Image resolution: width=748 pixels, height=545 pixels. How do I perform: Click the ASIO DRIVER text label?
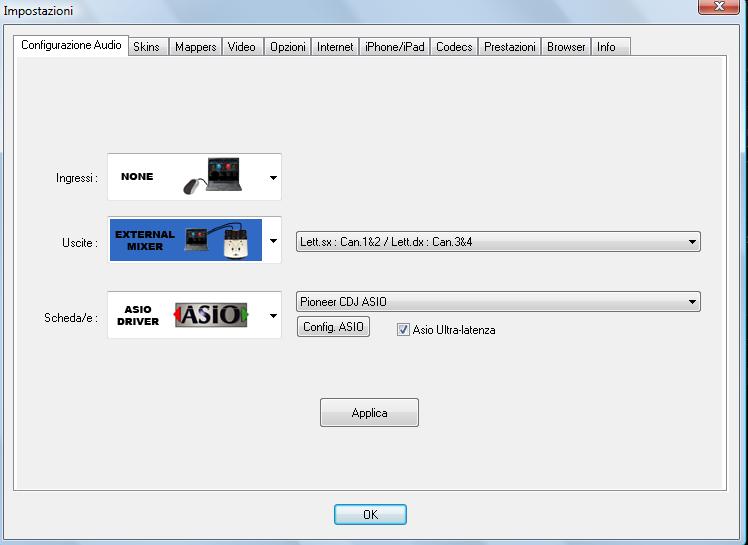click(x=138, y=315)
